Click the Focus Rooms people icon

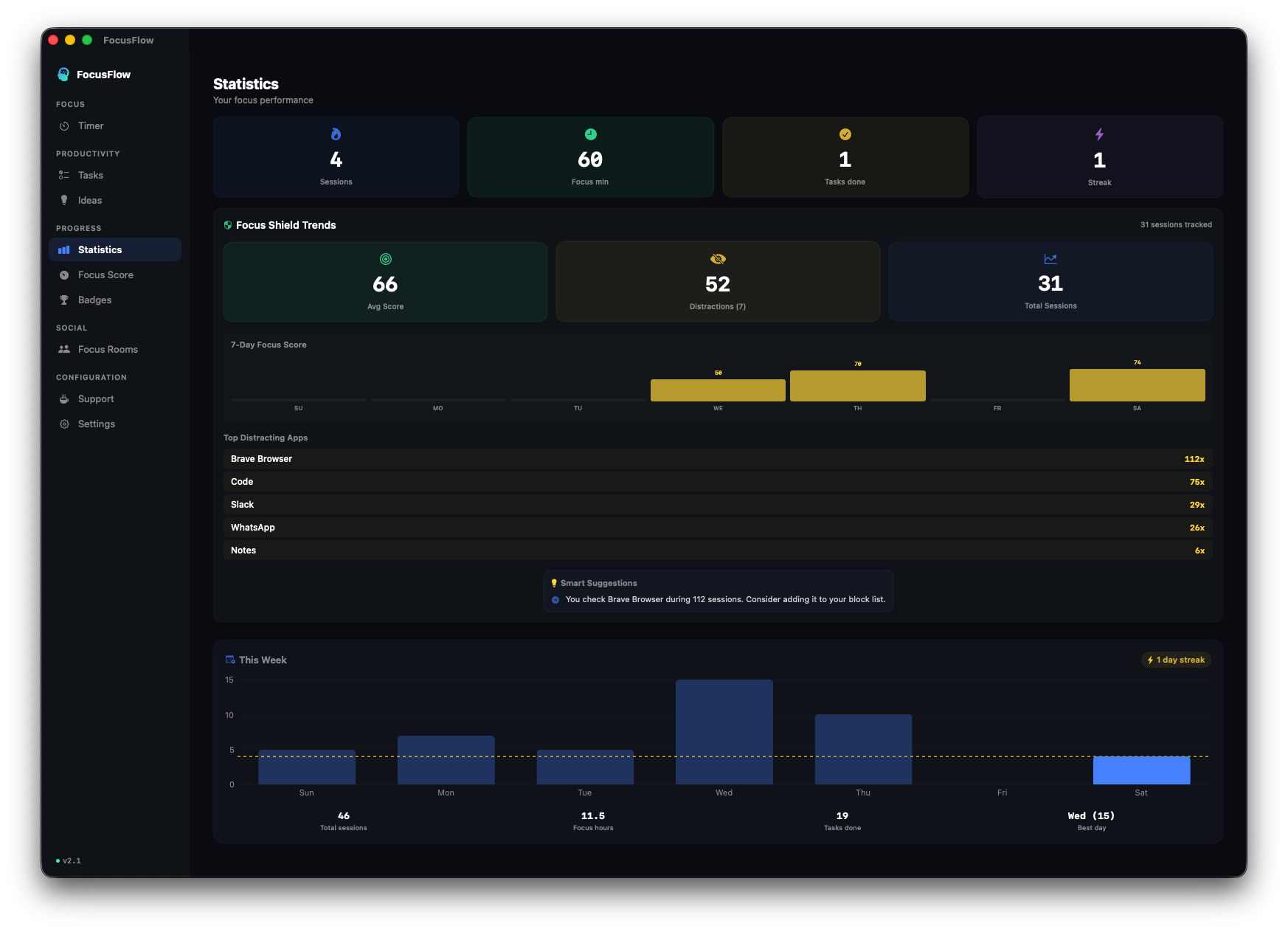pos(65,349)
